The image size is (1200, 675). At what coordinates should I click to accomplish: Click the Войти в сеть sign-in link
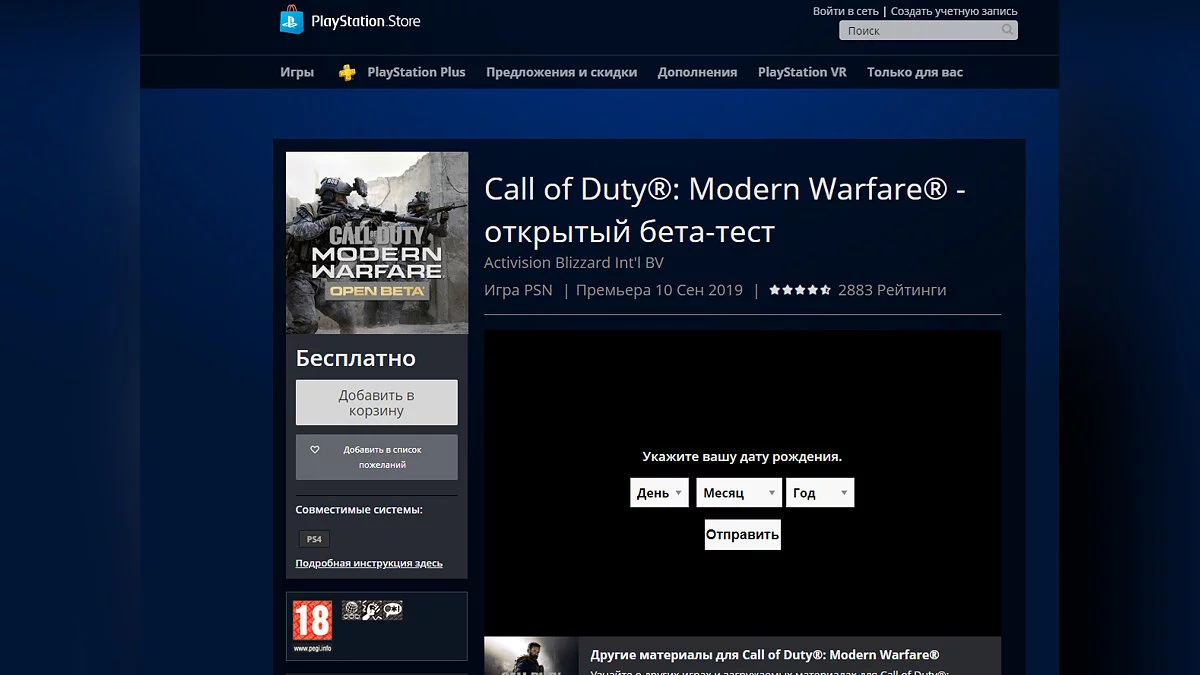point(845,11)
